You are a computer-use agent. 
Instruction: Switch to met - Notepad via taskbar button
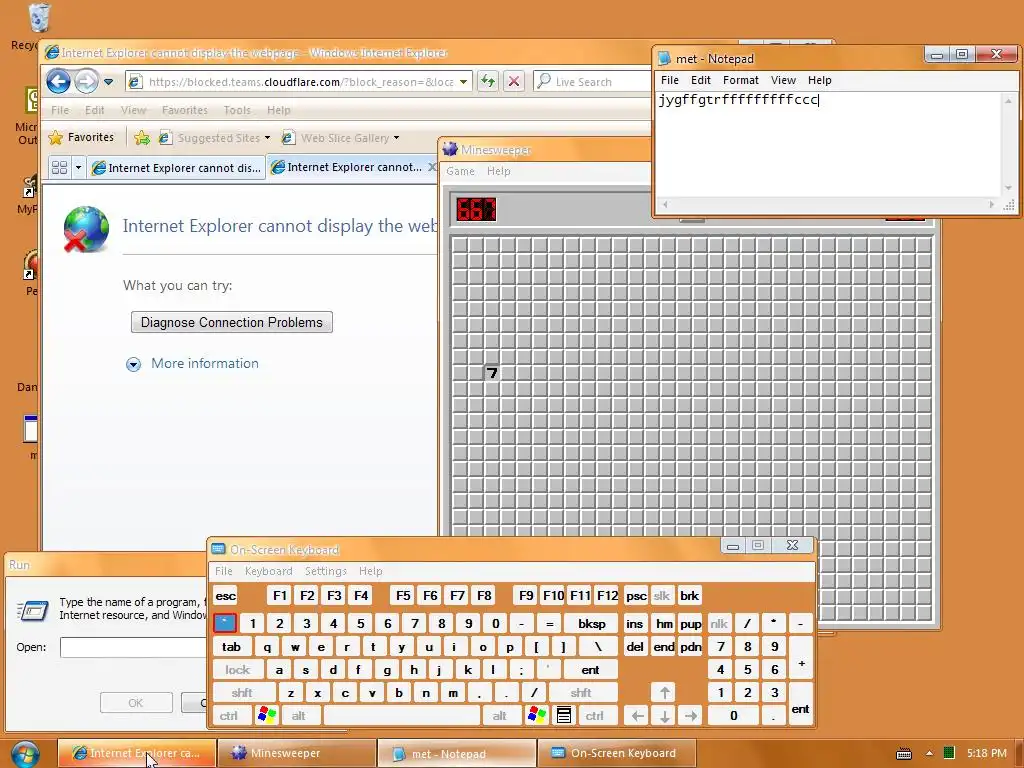(x=456, y=753)
